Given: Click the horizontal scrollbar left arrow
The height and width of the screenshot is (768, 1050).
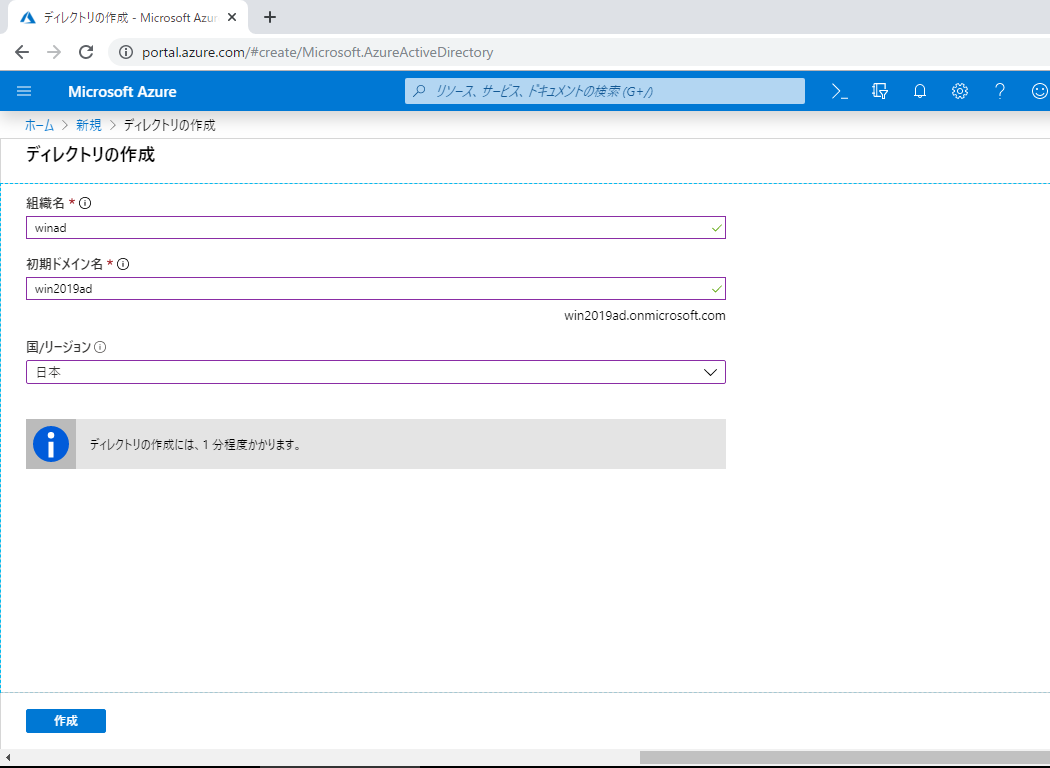Looking at the screenshot, I should point(7,757).
